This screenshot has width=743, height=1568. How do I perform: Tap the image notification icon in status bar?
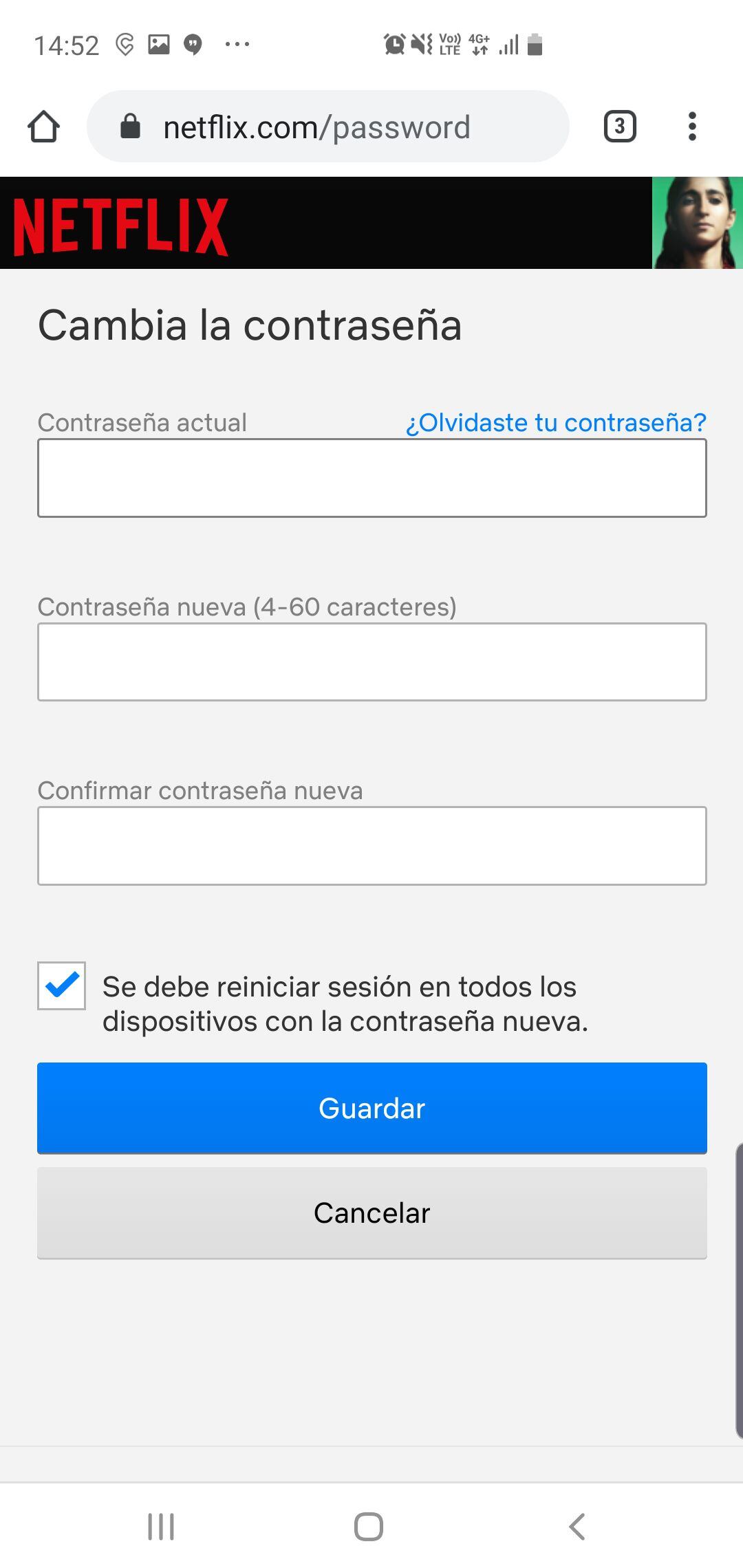(x=159, y=45)
